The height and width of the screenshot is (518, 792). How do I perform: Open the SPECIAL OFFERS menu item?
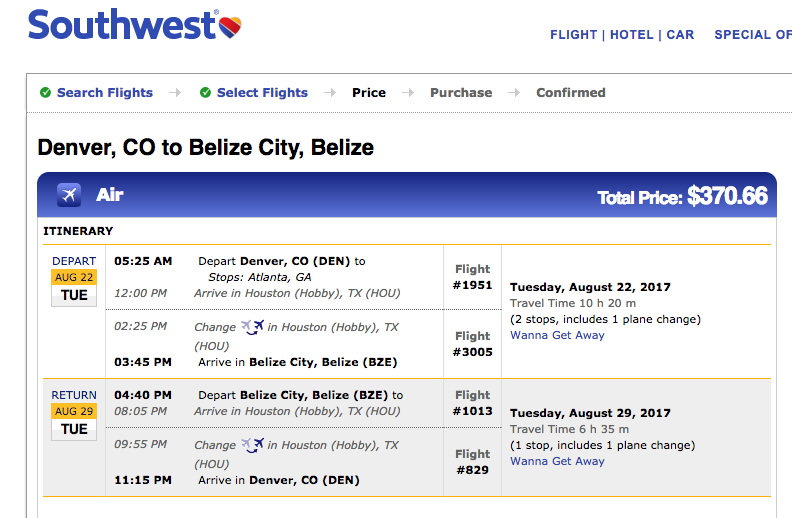(753, 35)
